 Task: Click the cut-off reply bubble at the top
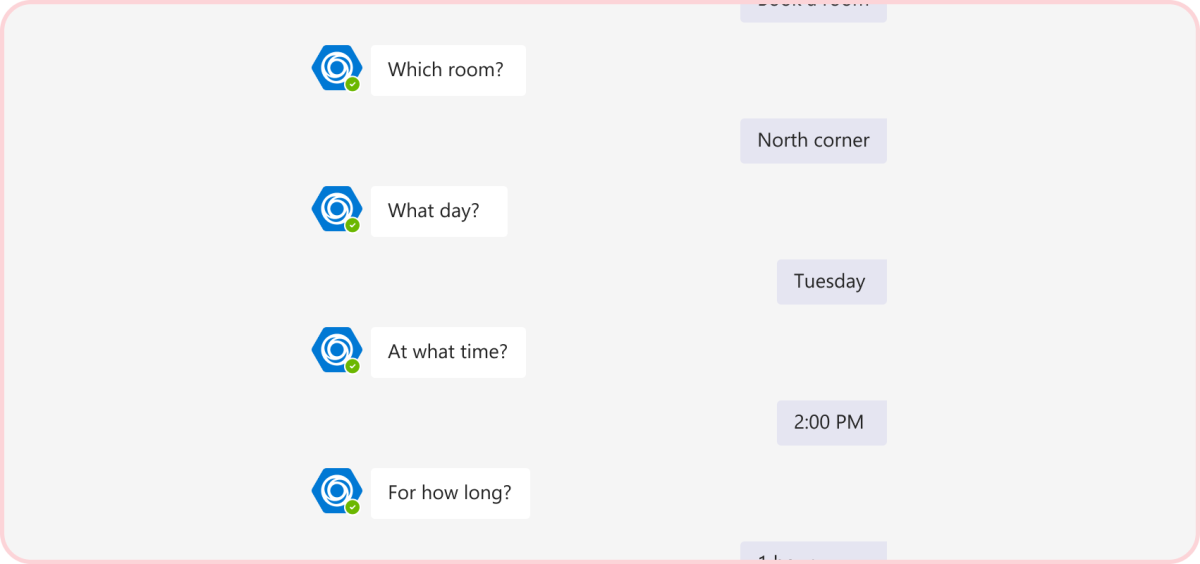813,10
